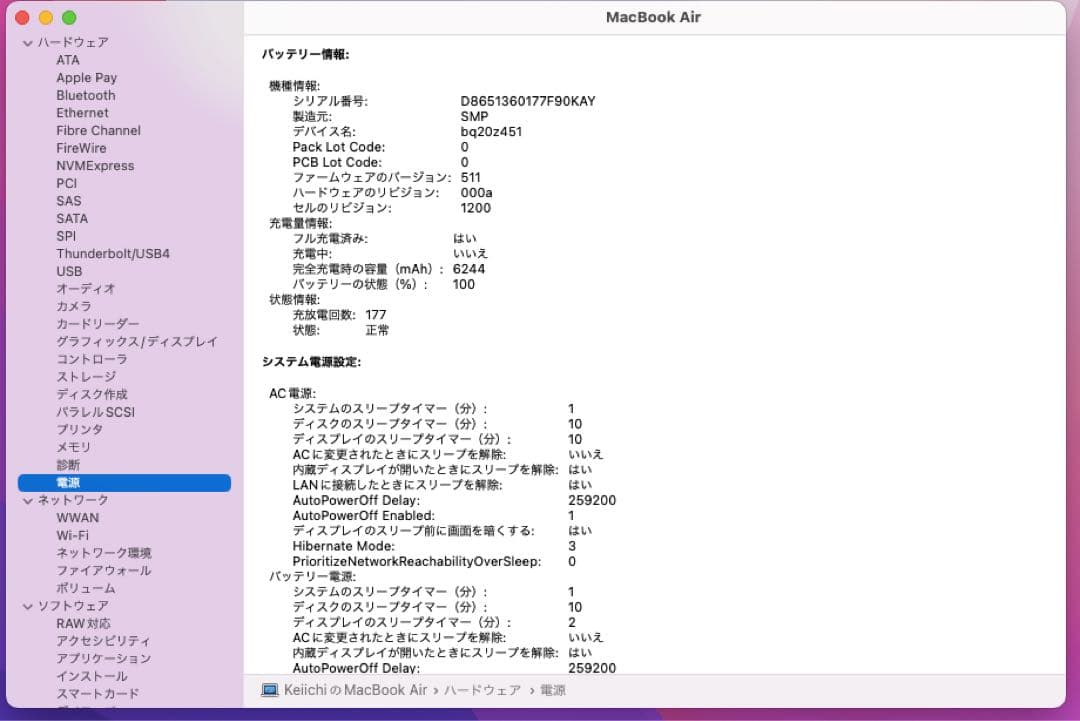The image size is (1080, 721).
Task: Click the Hibernate Mode row
Action: [x=434, y=546]
